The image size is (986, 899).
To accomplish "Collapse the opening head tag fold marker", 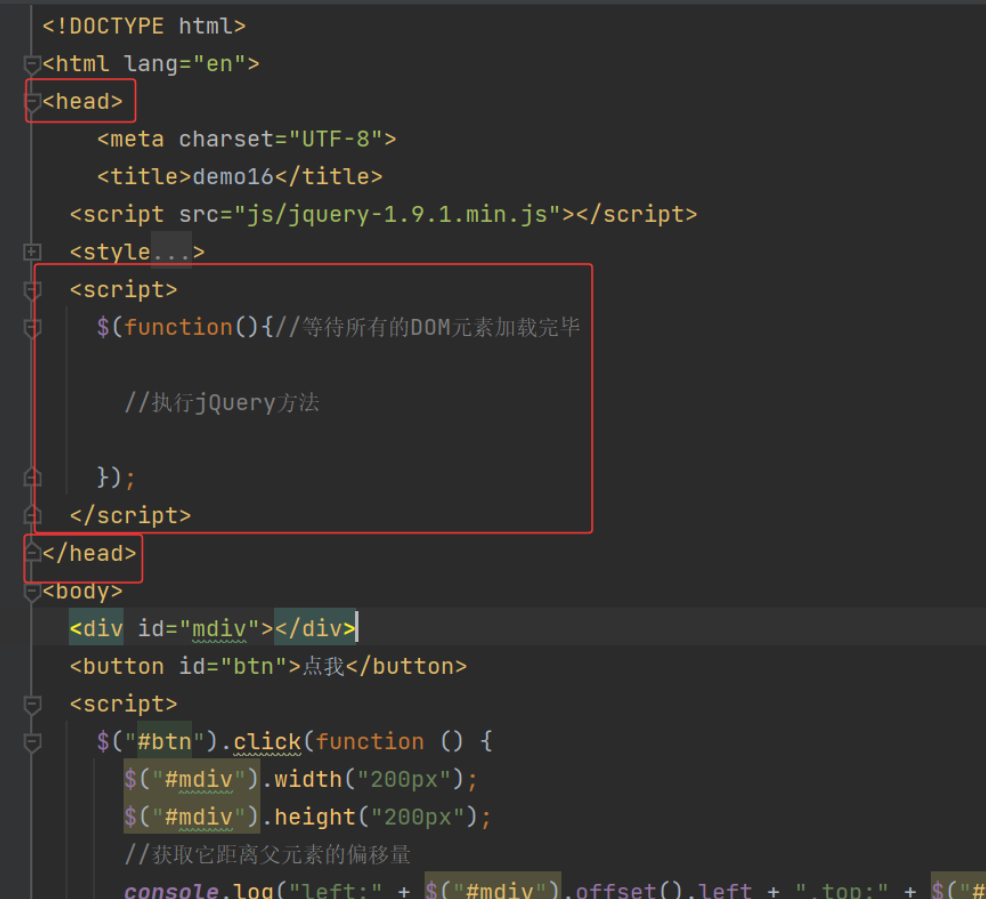I will pyautogui.click(x=32, y=102).
